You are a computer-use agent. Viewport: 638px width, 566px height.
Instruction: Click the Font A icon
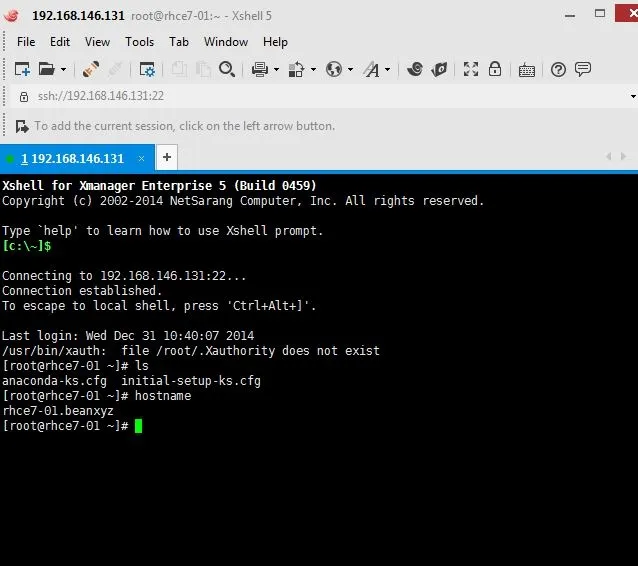(x=371, y=69)
